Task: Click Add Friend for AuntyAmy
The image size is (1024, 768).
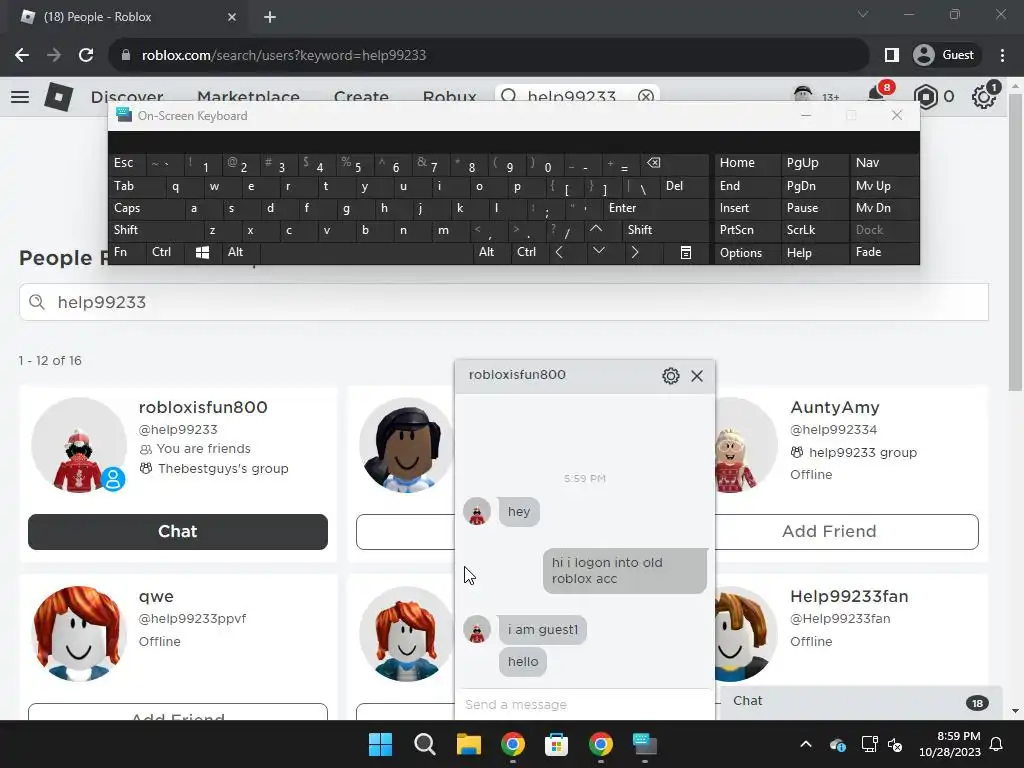Action: (x=829, y=532)
